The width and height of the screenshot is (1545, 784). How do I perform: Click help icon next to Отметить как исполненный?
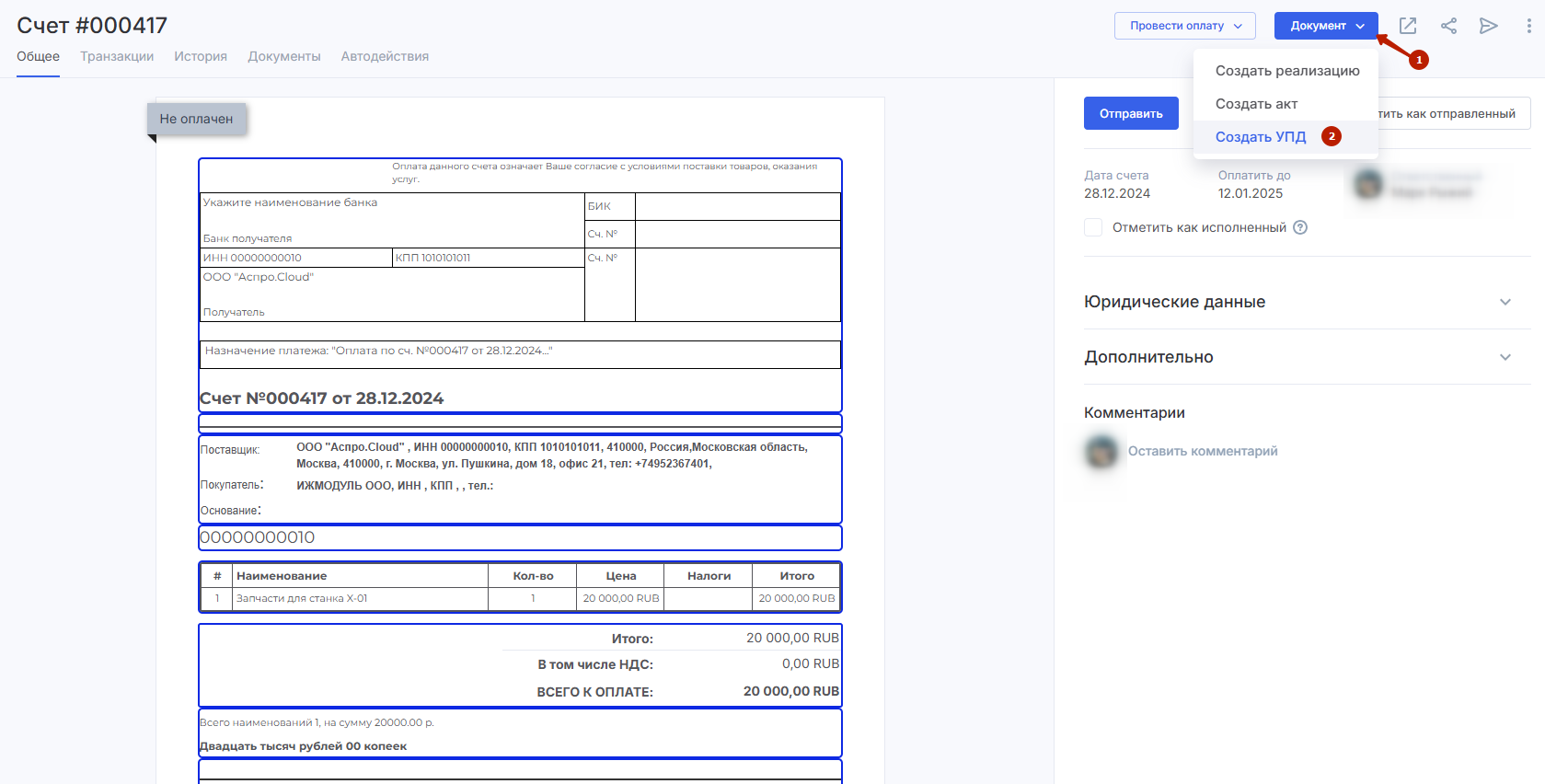(x=1300, y=227)
